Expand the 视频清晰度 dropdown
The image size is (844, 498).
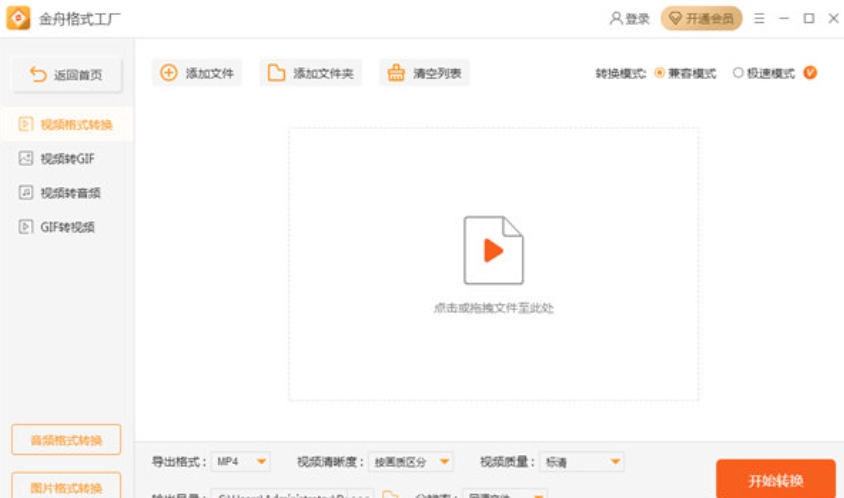pyautogui.click(x=411, y=461)
